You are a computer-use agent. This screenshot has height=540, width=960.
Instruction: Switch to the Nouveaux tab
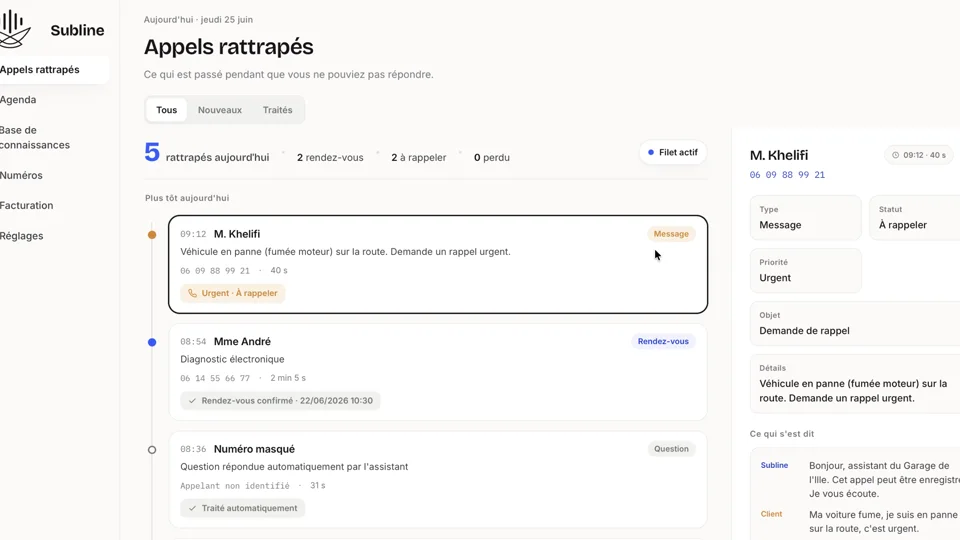pos(220,110)
